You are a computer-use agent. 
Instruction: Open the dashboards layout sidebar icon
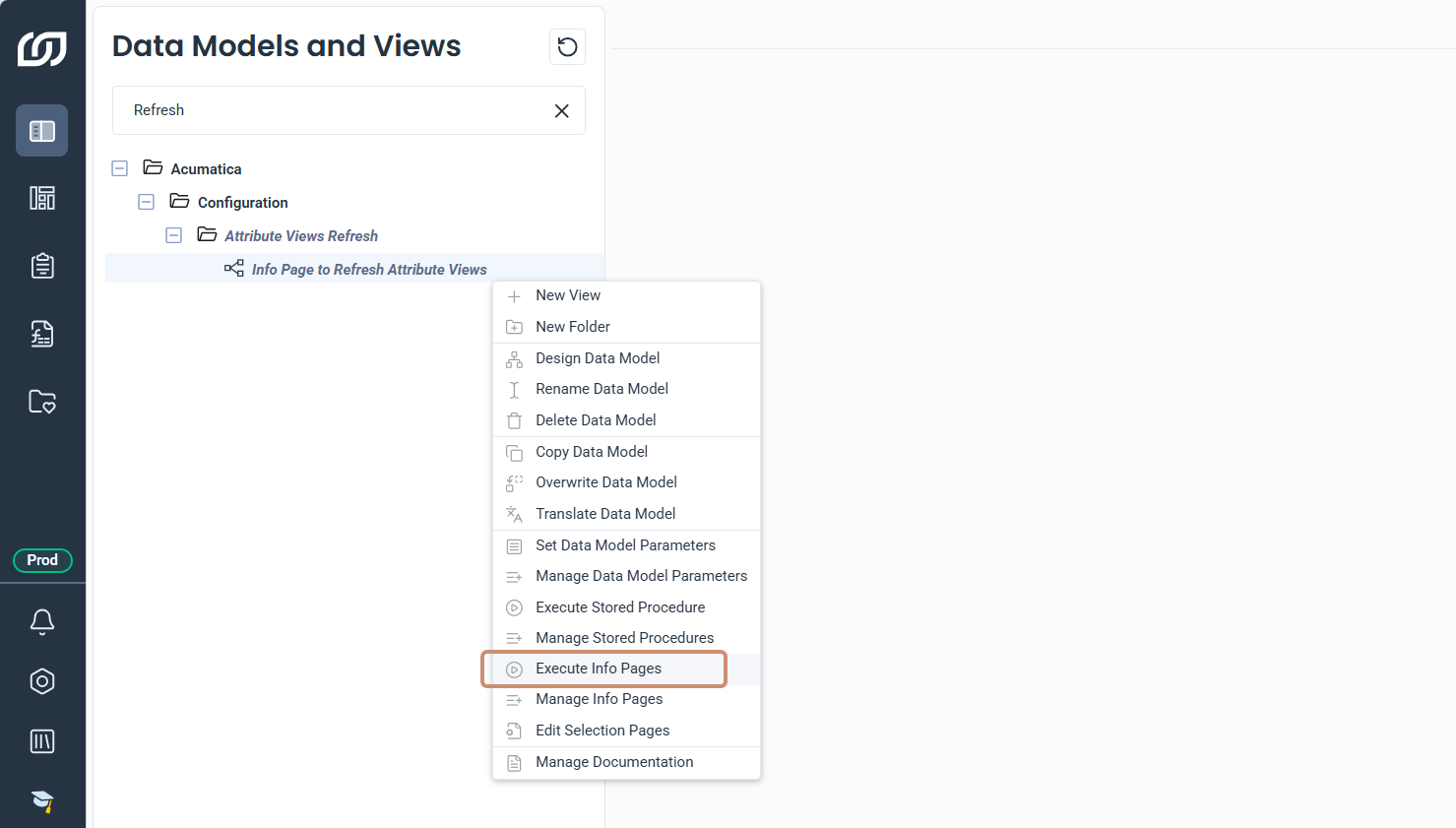point(42,198)
